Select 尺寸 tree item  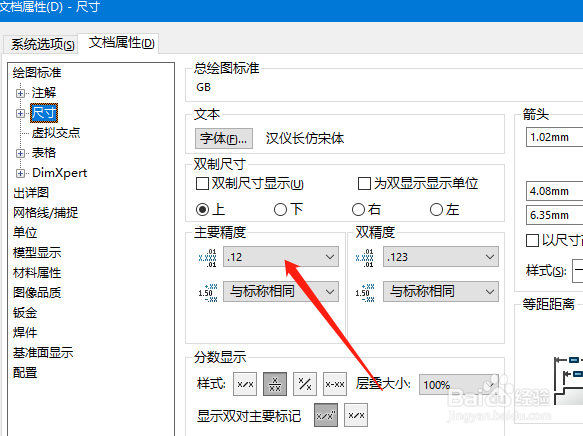coord(44,113)
